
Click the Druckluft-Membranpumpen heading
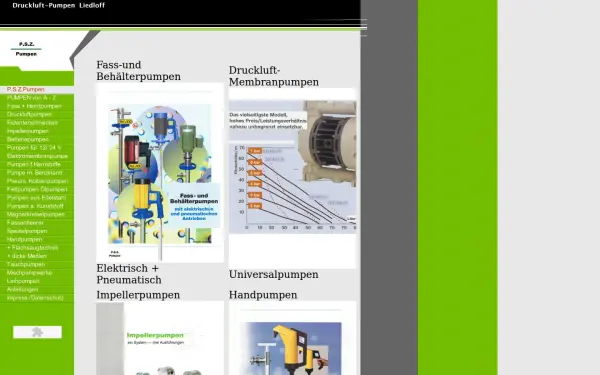[x=274, y=76]
